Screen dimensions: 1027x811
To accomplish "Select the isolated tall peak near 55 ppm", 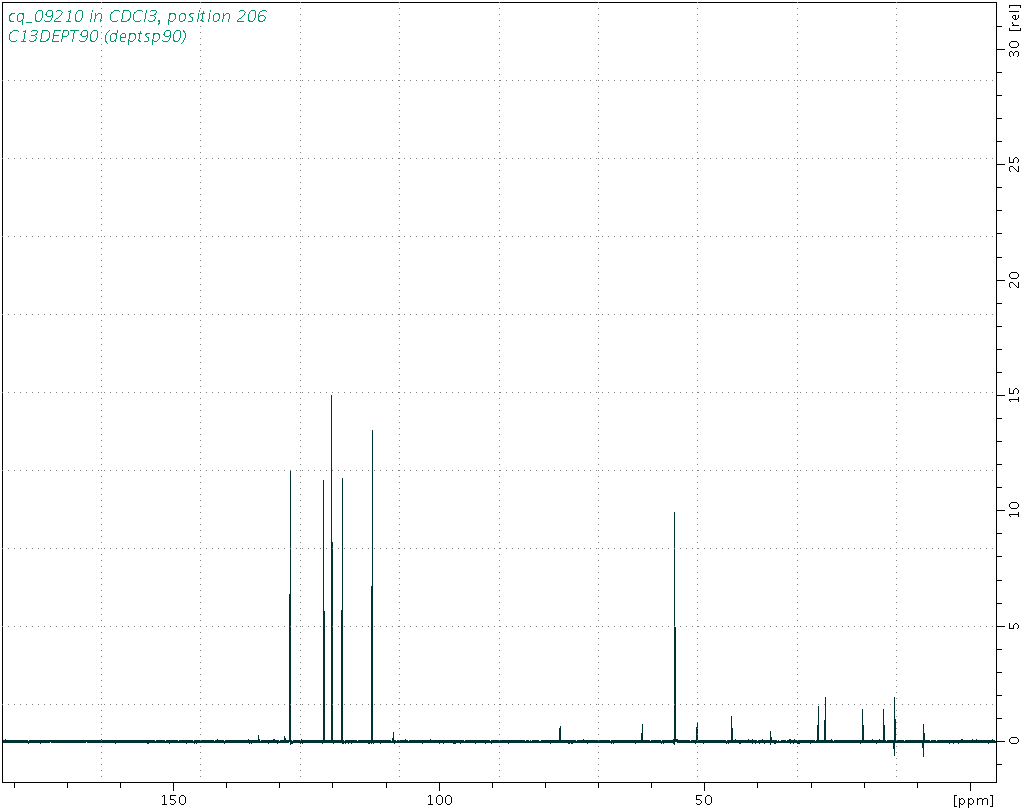I will click(675, 626).
